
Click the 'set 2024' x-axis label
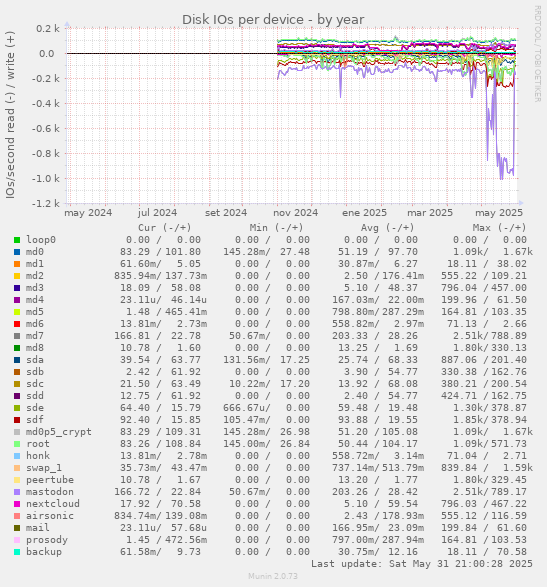(226, 213)
